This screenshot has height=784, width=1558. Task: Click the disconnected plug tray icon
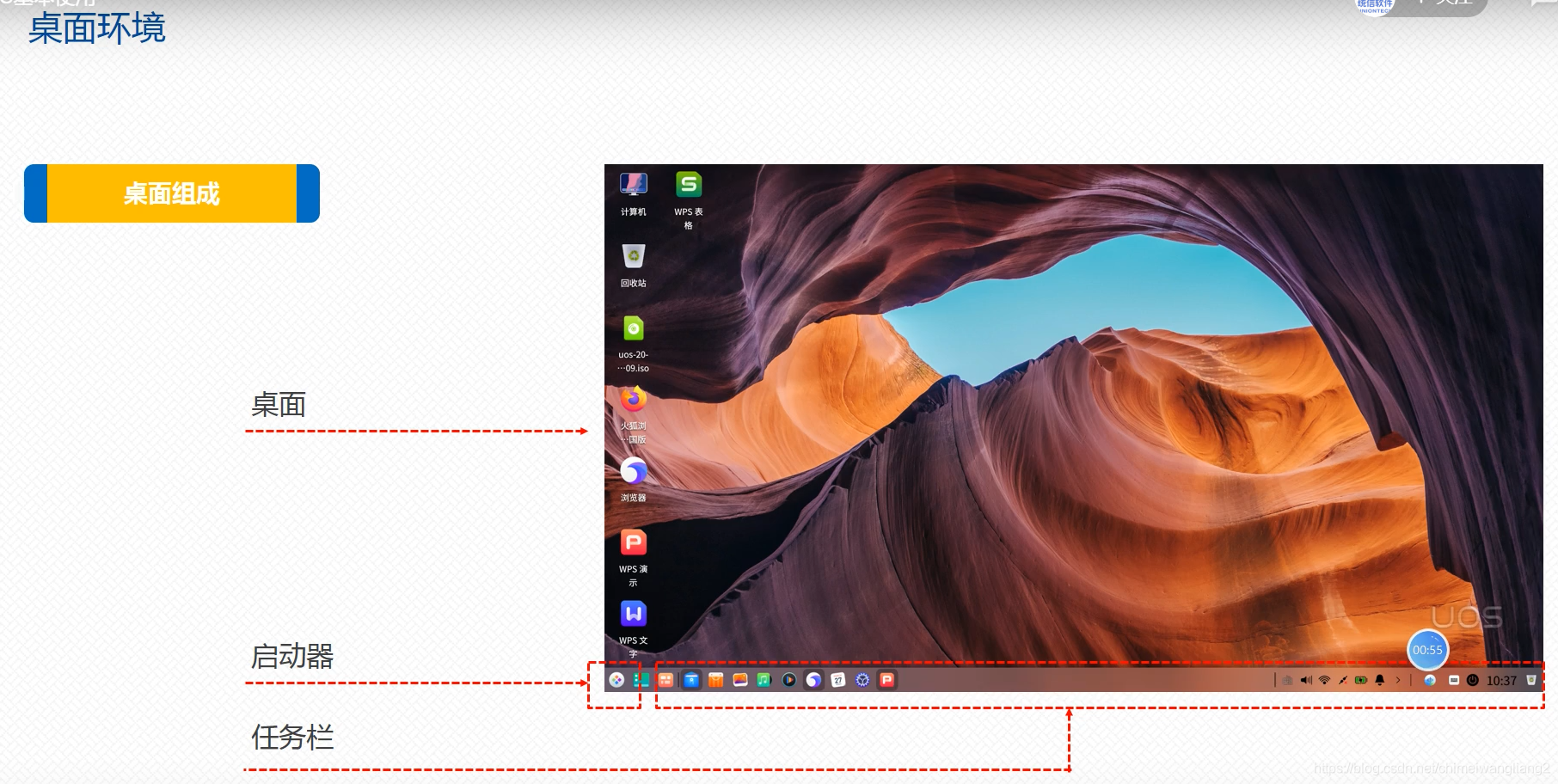(x=1343, y=680)
